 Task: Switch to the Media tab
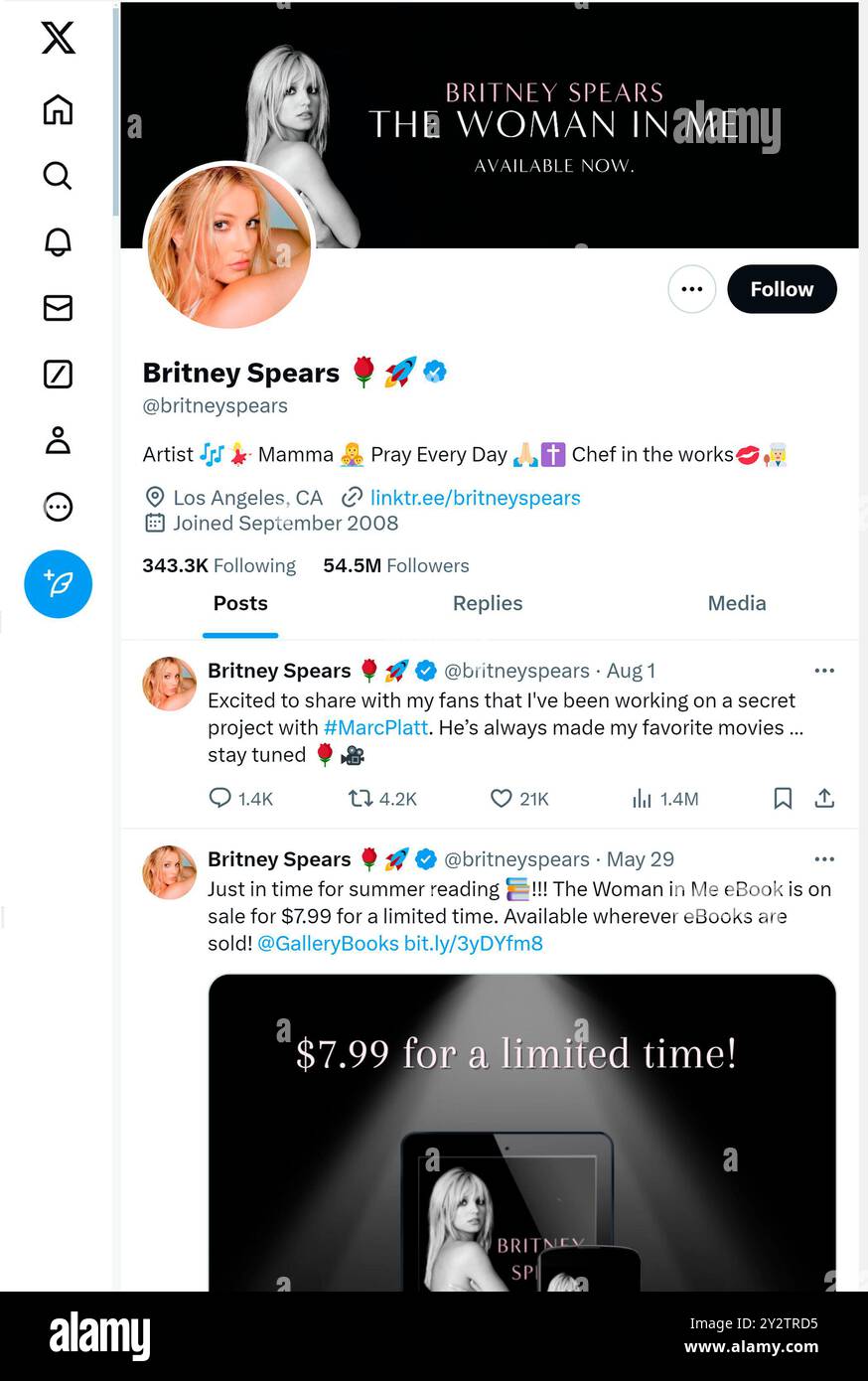(x=737, y=603)
